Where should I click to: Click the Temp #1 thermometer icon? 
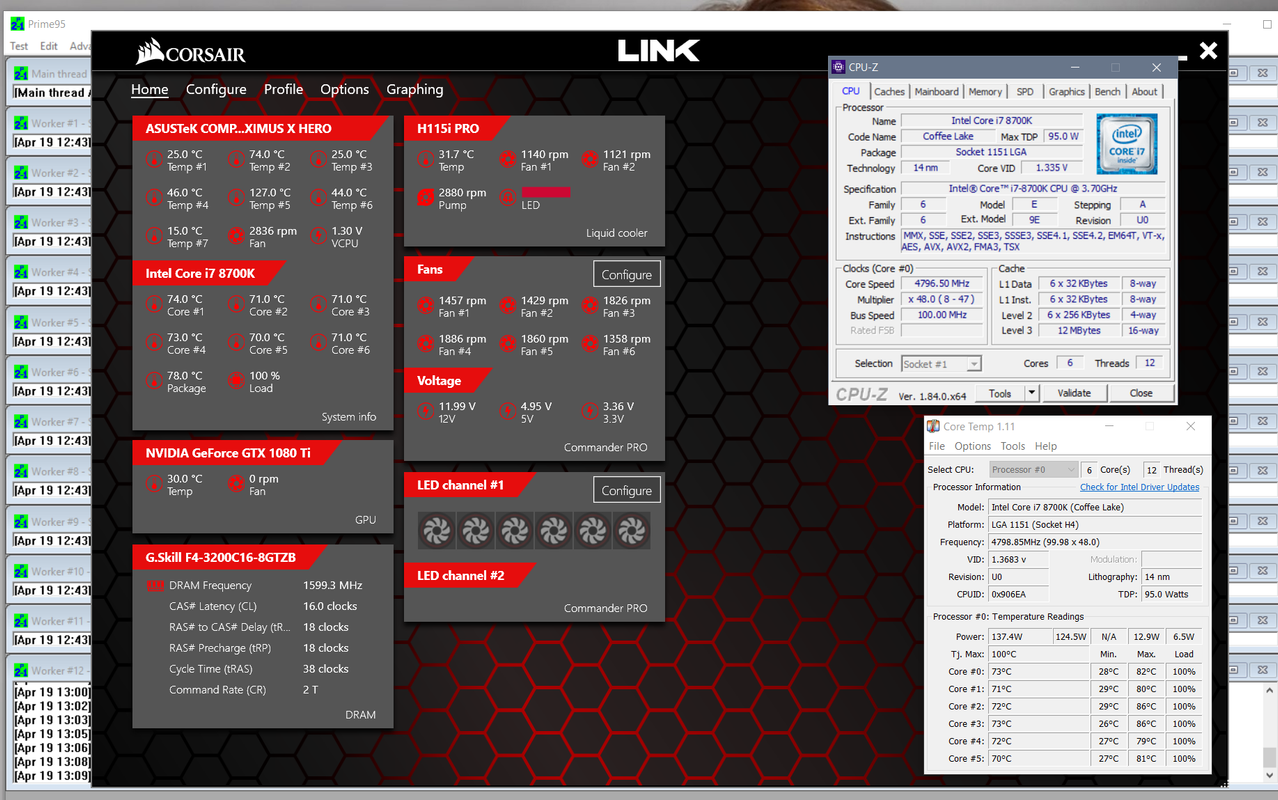154,160
